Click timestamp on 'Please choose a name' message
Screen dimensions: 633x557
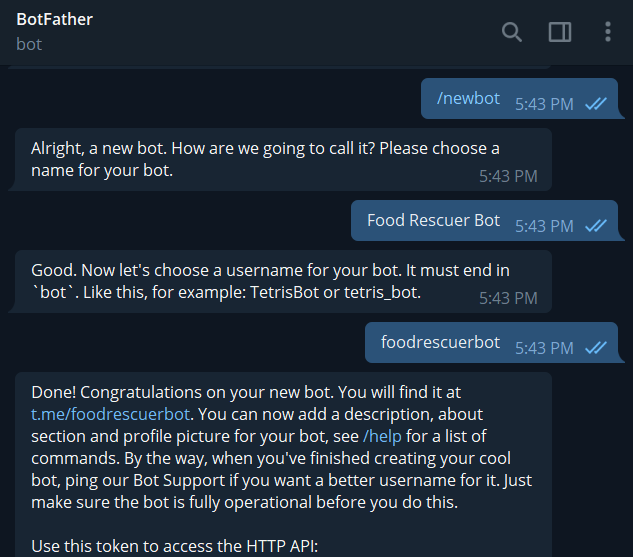(508, 176)
